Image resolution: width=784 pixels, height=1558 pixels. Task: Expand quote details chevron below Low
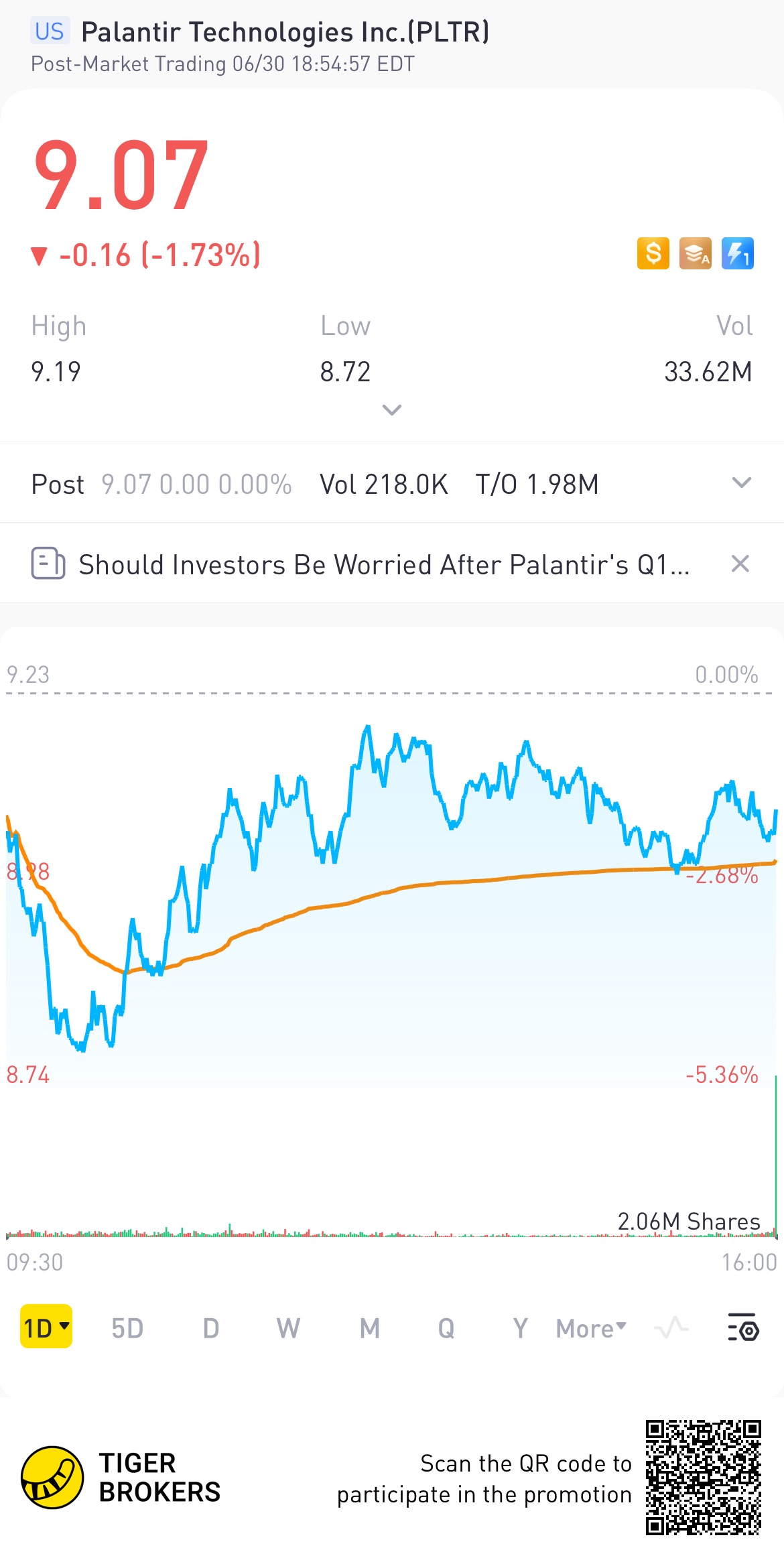391,409
